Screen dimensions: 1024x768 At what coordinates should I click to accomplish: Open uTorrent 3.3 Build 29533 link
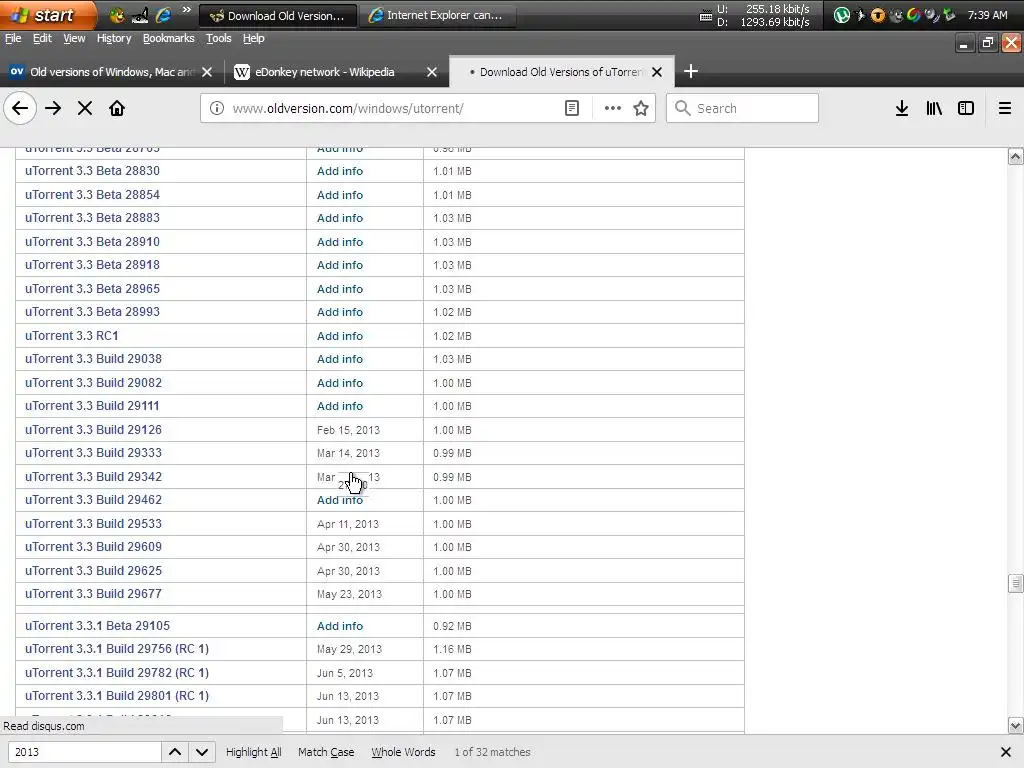click(x=93, y=524)
